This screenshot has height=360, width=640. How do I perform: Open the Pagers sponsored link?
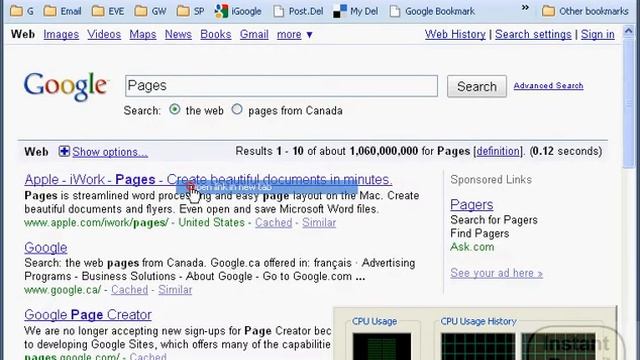[471, 204]
